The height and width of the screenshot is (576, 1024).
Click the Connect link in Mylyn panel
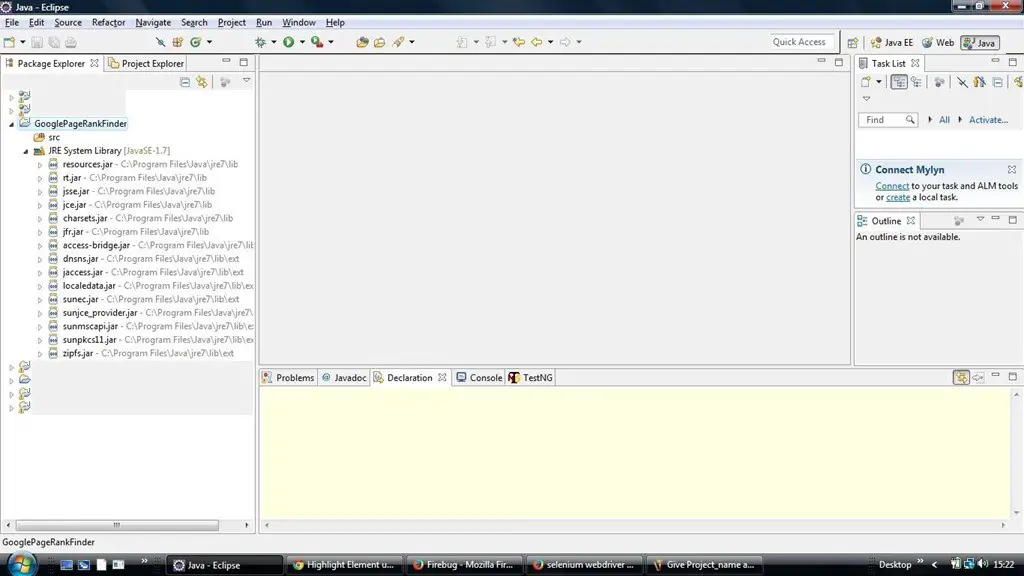pyautogui.click(x=892, y=186)
